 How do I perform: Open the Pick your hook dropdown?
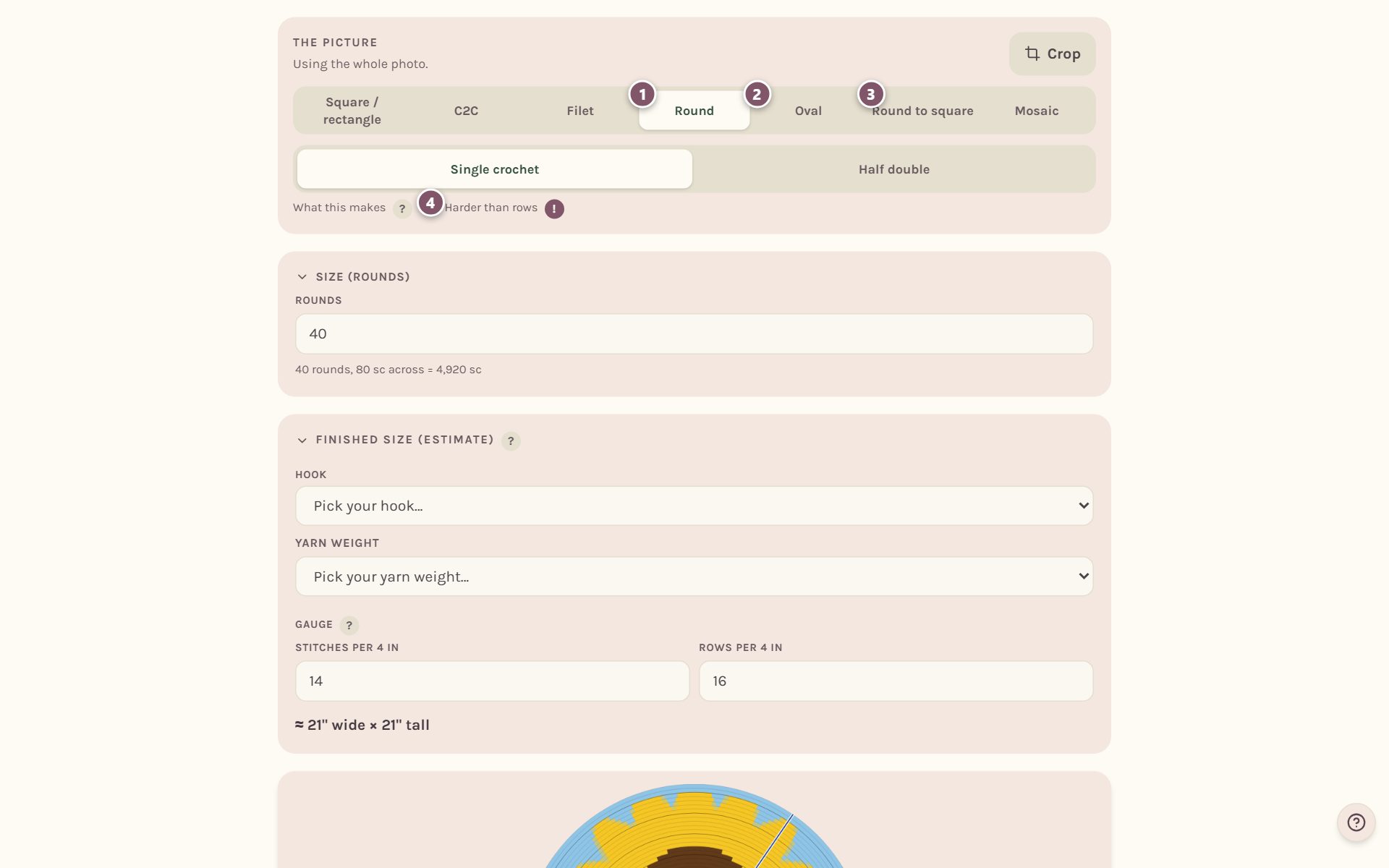694,506
